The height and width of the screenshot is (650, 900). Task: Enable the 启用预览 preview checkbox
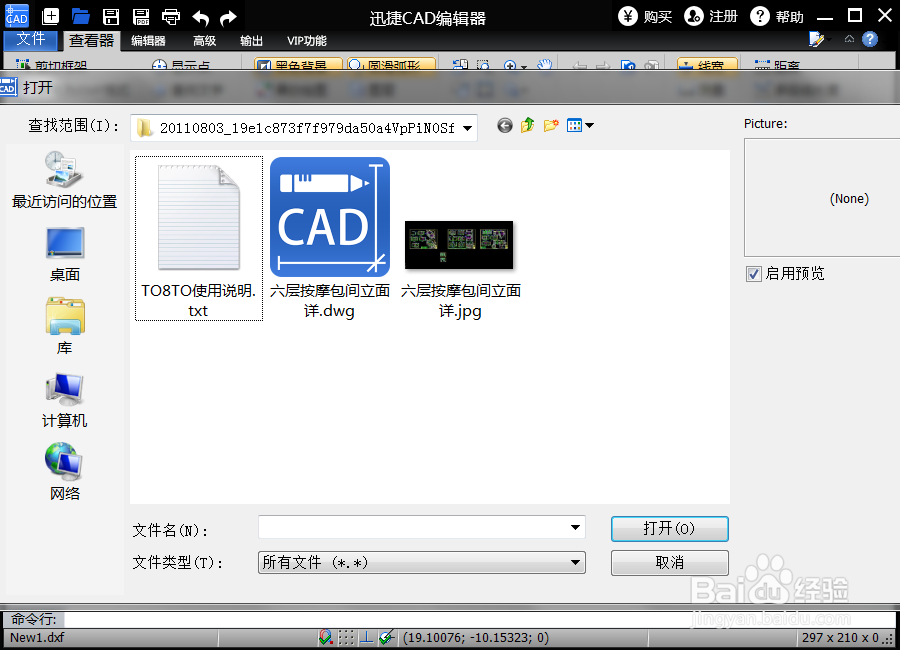coord(753,273)
